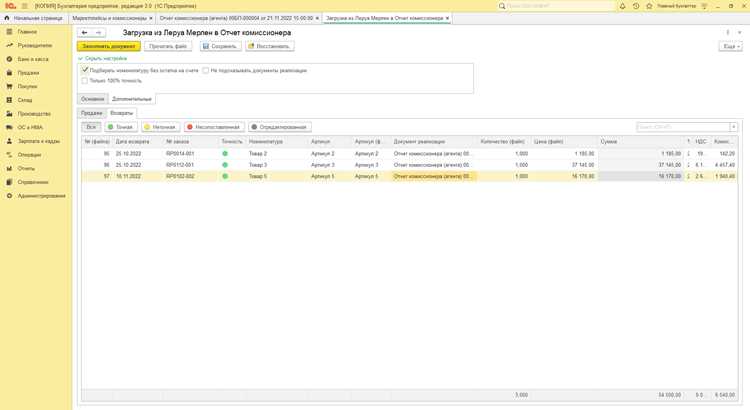Viewport: 750px width, 410px height.
Task: Switch to the Маркетплейсы и комиссионеры tab
Action: click(110, 18)
